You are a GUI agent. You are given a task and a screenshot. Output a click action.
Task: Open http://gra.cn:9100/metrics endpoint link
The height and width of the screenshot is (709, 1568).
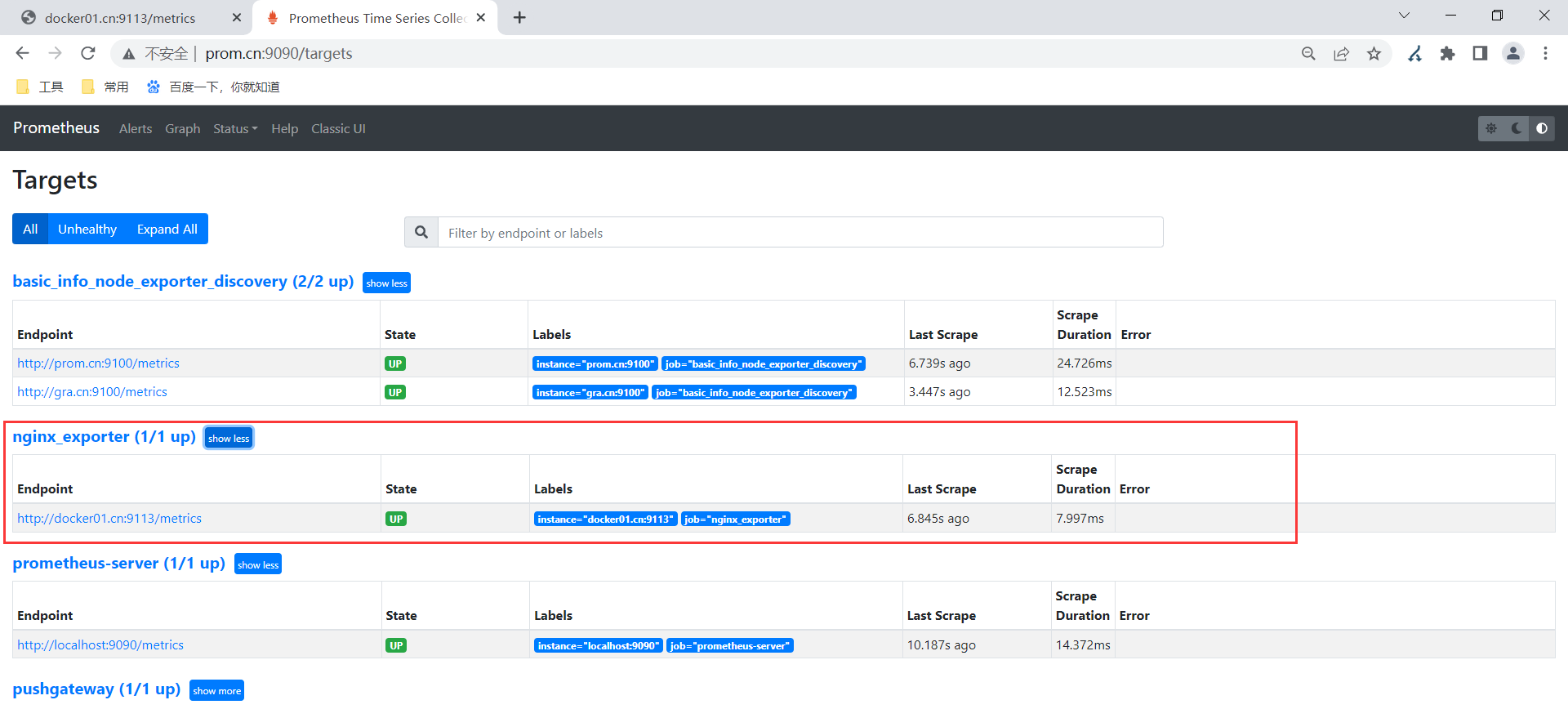(92, 392)
